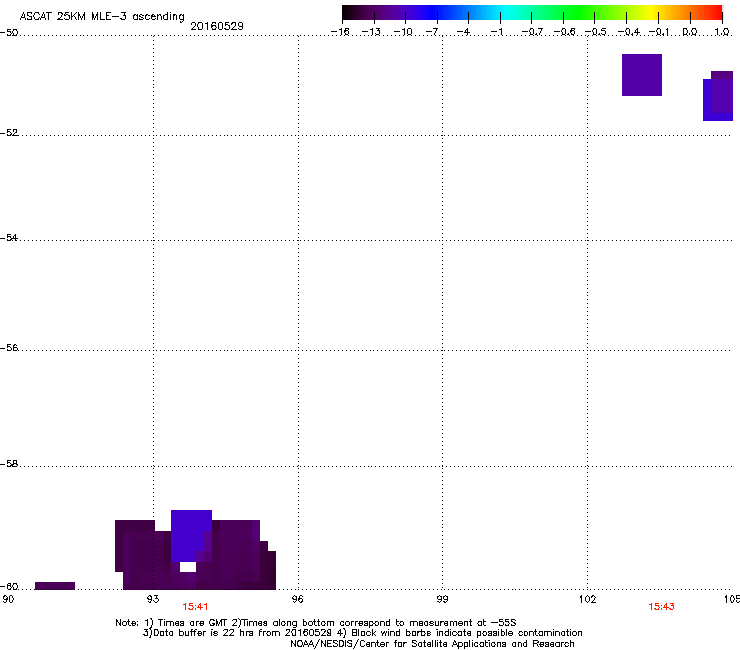
Task: Click the 1.0 label under the color bar
Action: (722, 32)
